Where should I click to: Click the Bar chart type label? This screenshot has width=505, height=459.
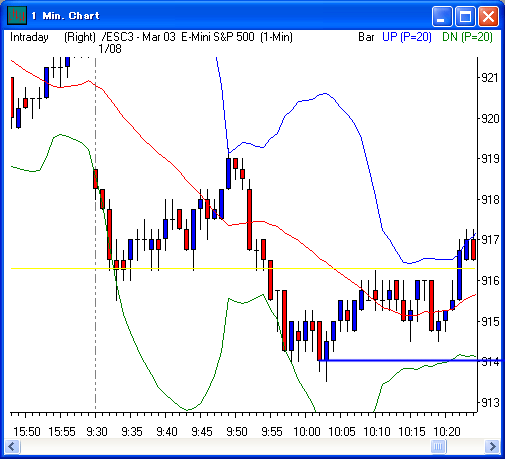pyautogui.click(x=366, y=37)
